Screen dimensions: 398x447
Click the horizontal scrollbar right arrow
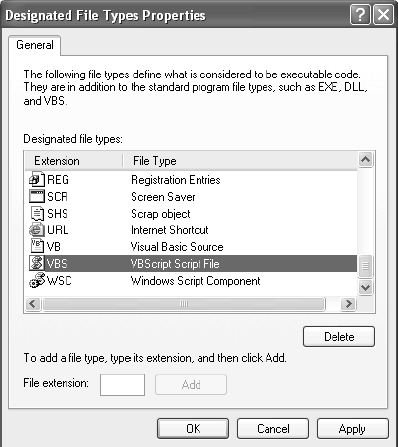point(348,304)
